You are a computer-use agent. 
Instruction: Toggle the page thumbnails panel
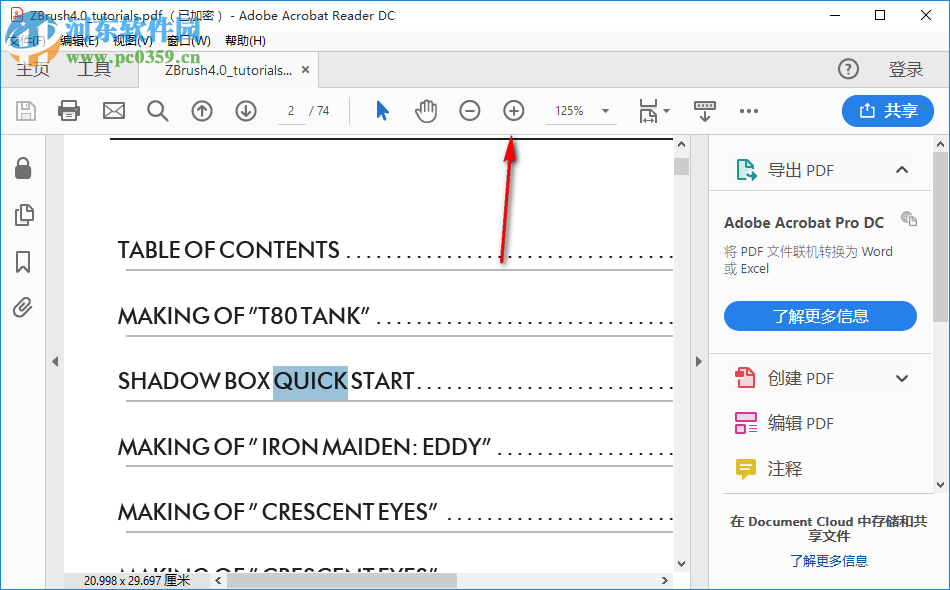click(23, 215)
